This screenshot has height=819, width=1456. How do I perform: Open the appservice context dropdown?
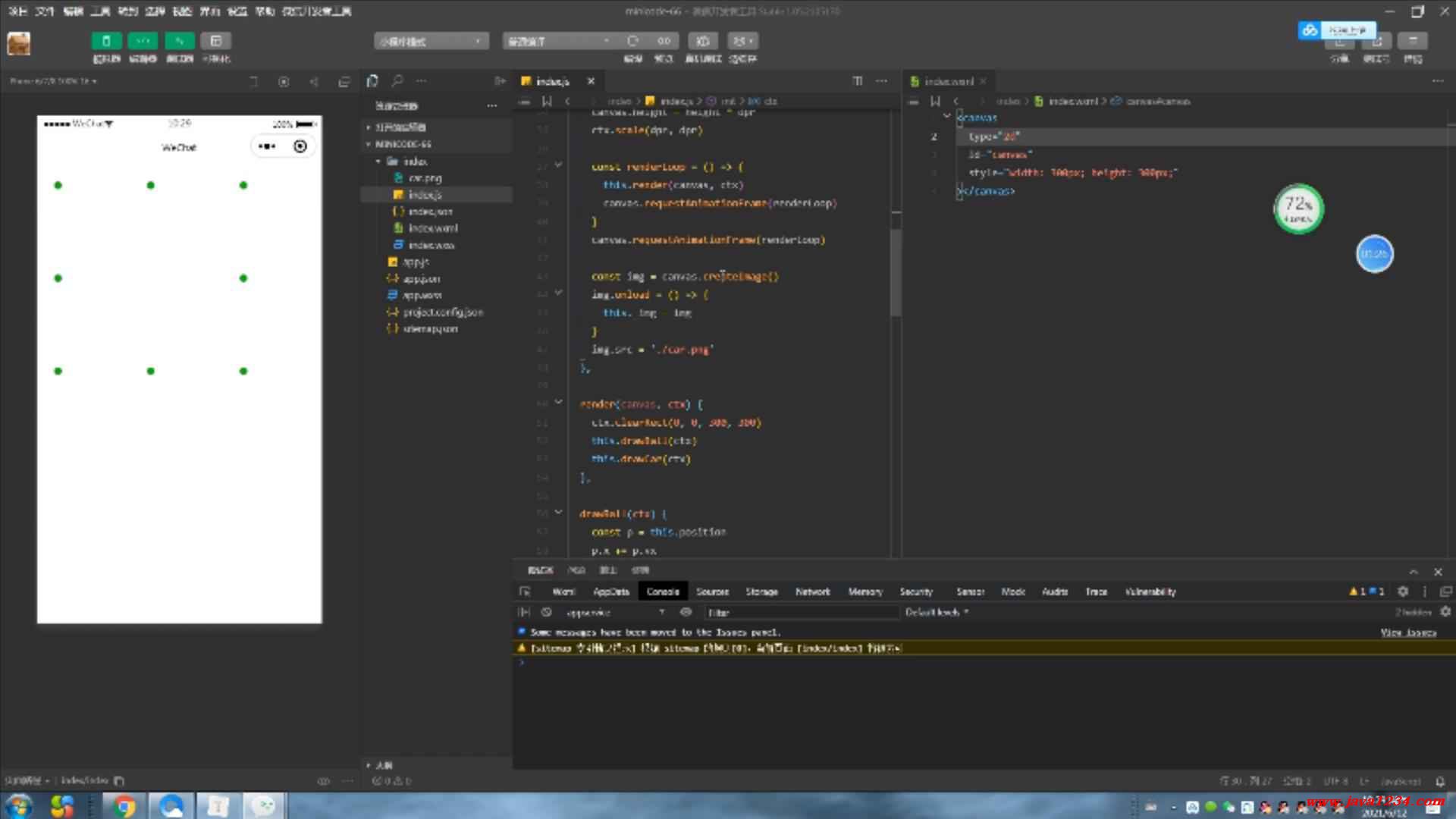[614, 612]
